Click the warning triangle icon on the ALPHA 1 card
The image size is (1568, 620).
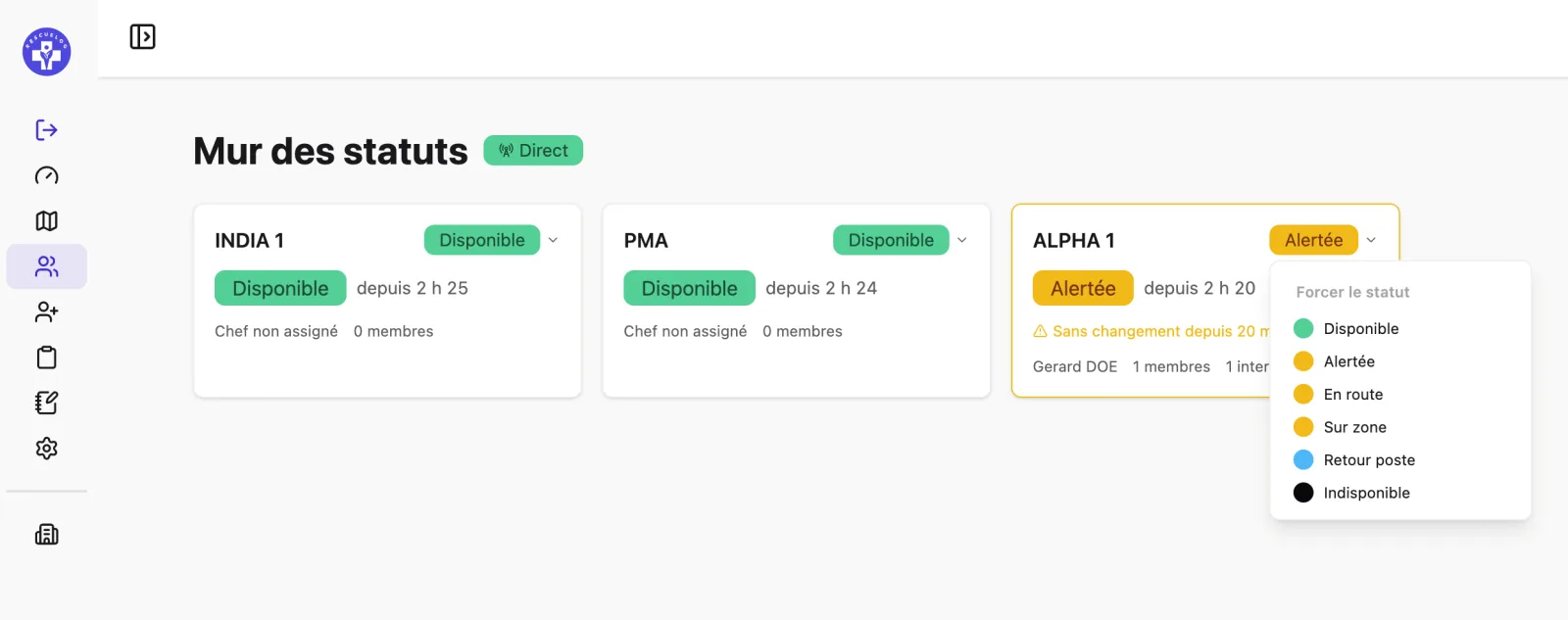(x=1040, y=331)
